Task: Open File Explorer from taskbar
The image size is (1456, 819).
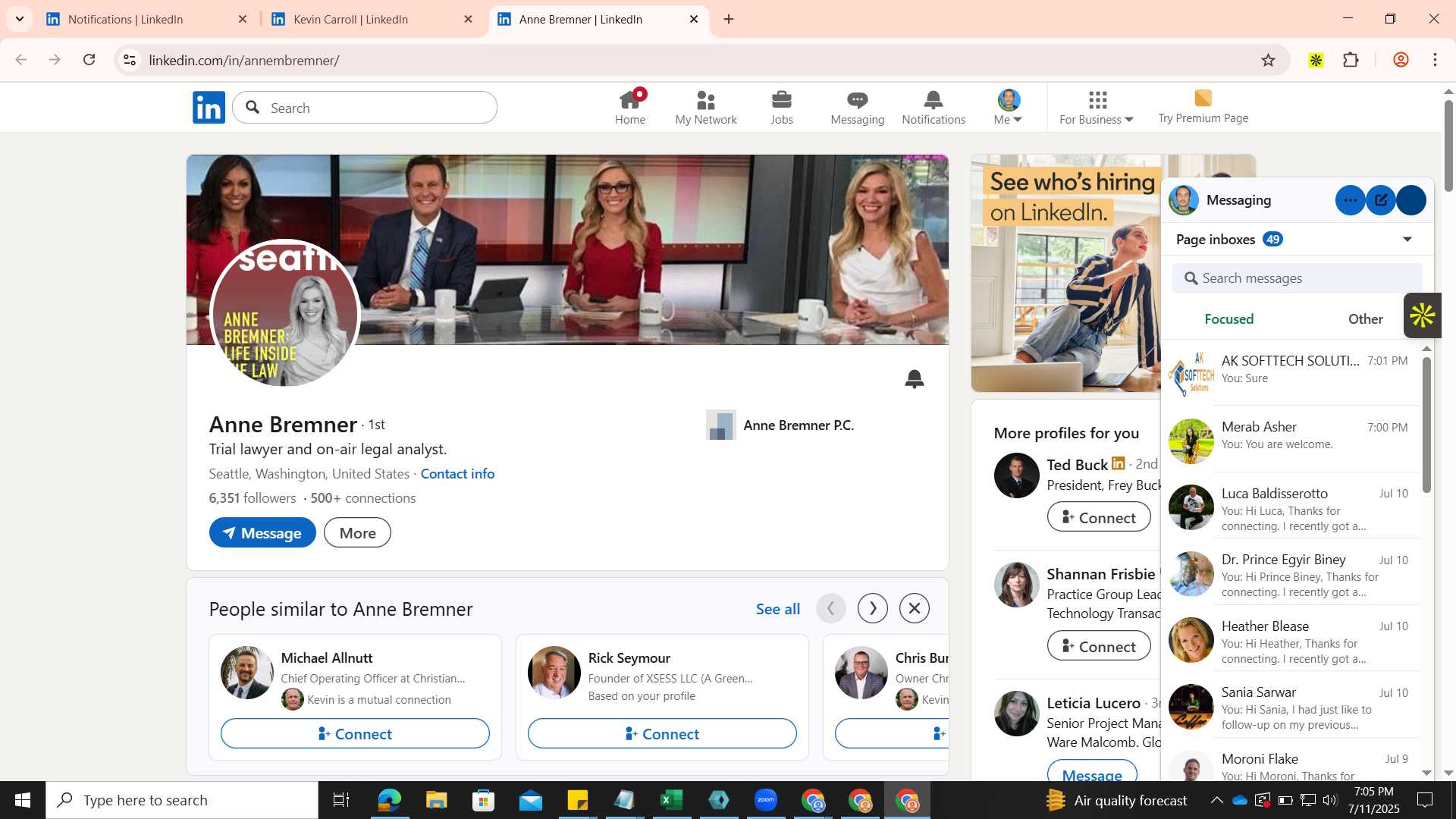Action: click(436, 800)
